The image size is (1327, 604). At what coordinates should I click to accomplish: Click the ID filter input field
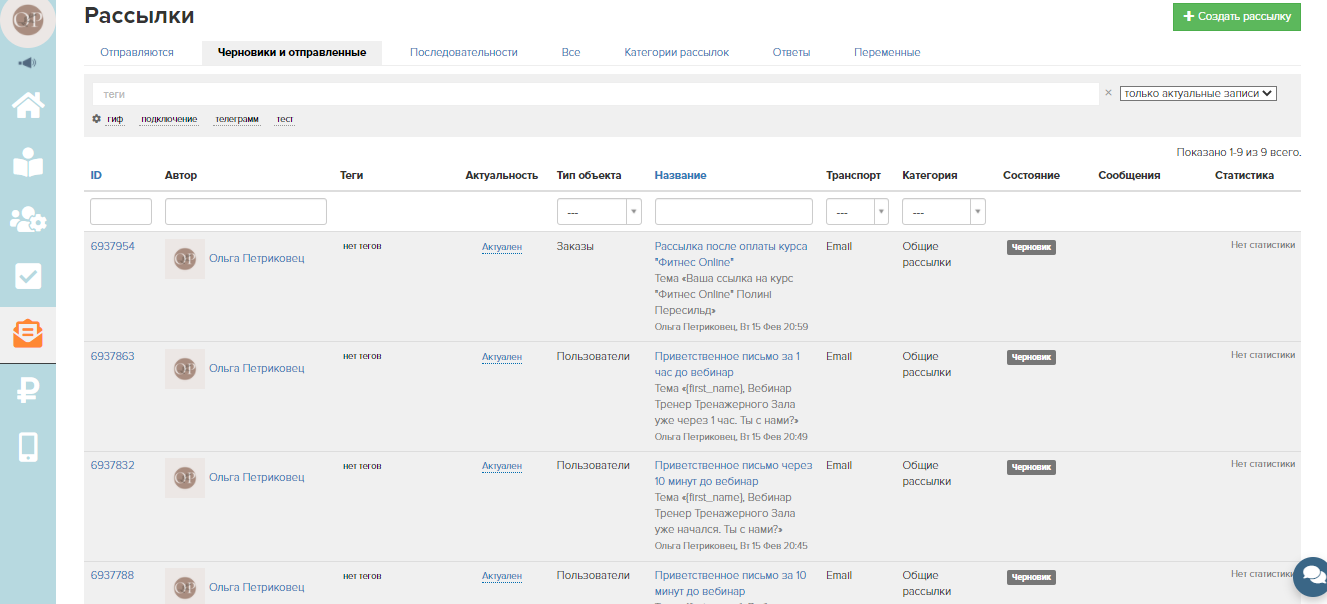(x=121, y=212)
